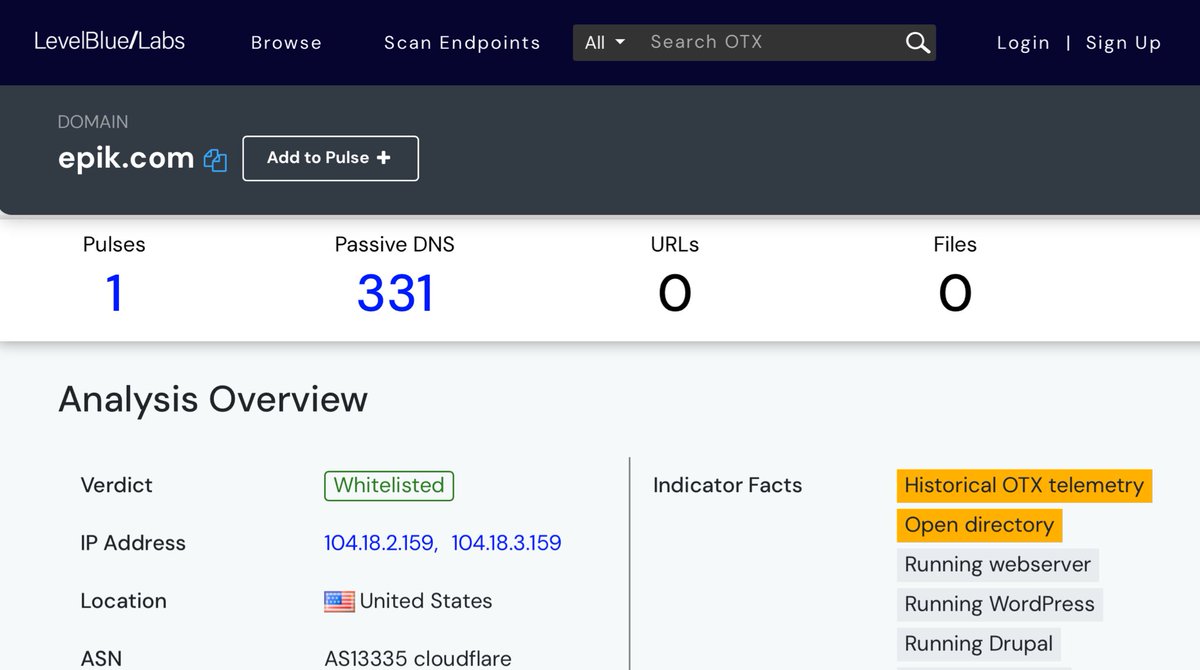1200x670 pixels.
Task: Open IP address 104.18.2.159
Action: [x=379, y=543]
